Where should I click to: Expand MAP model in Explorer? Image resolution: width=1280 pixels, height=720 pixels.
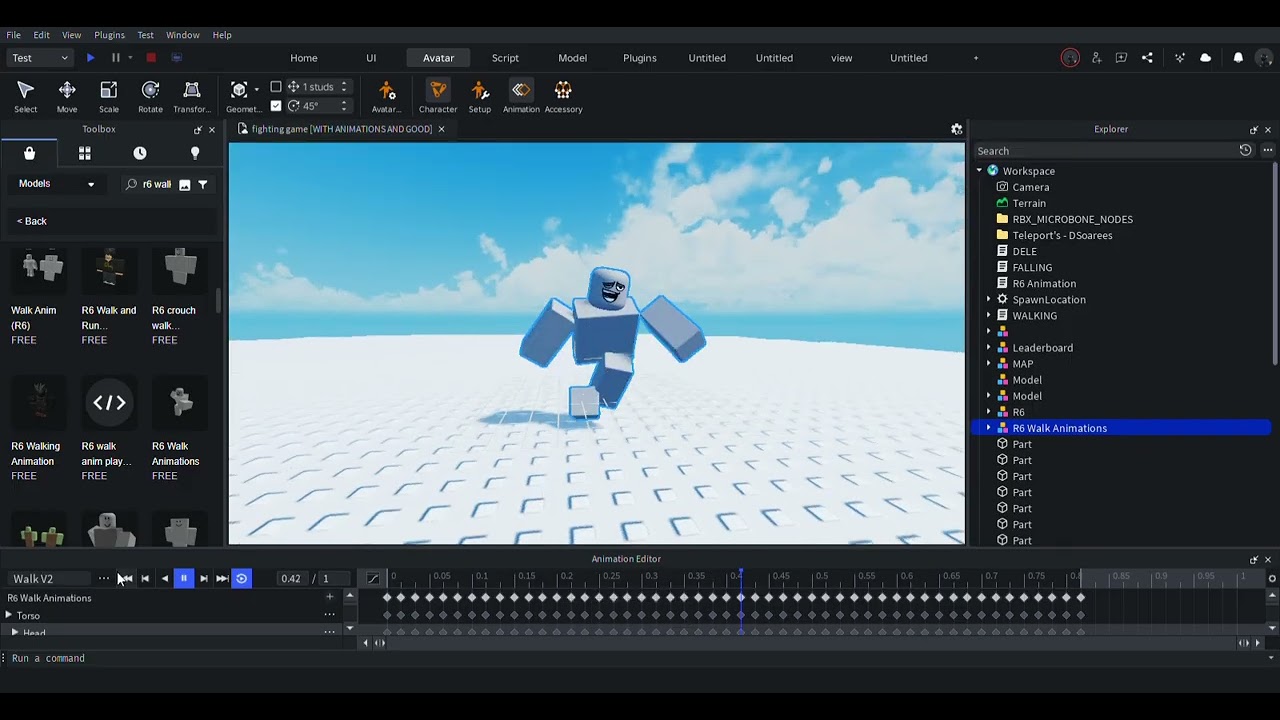pos(989,364)
